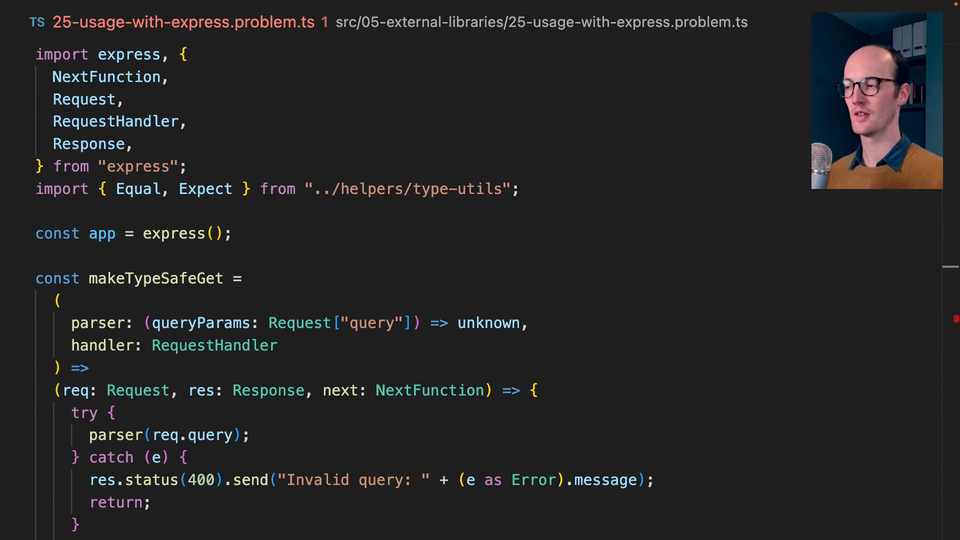Image resolution: width=960 pixels, height=540 pixels.
Task: Click the return statement in the catch block
Action: pos(119,502)
